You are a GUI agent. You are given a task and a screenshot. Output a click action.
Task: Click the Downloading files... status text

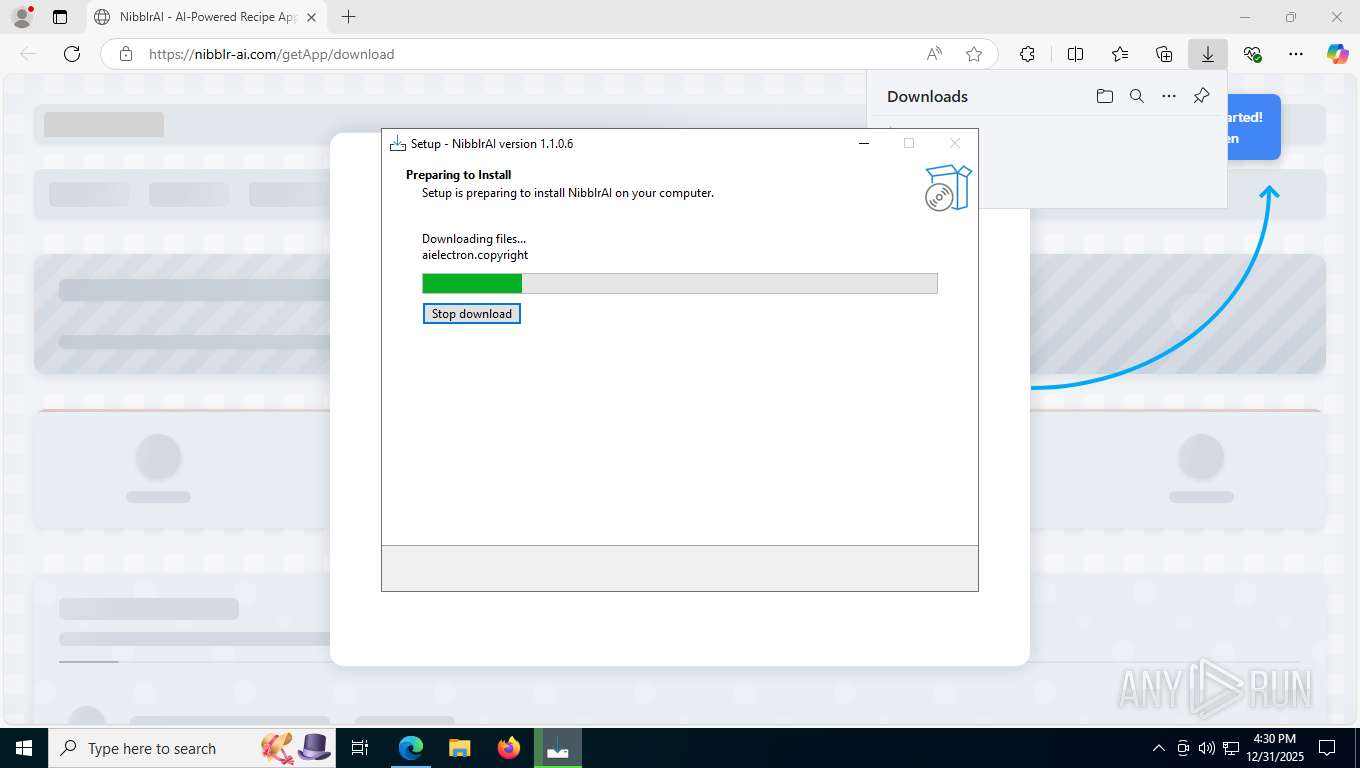coord(474,239)
